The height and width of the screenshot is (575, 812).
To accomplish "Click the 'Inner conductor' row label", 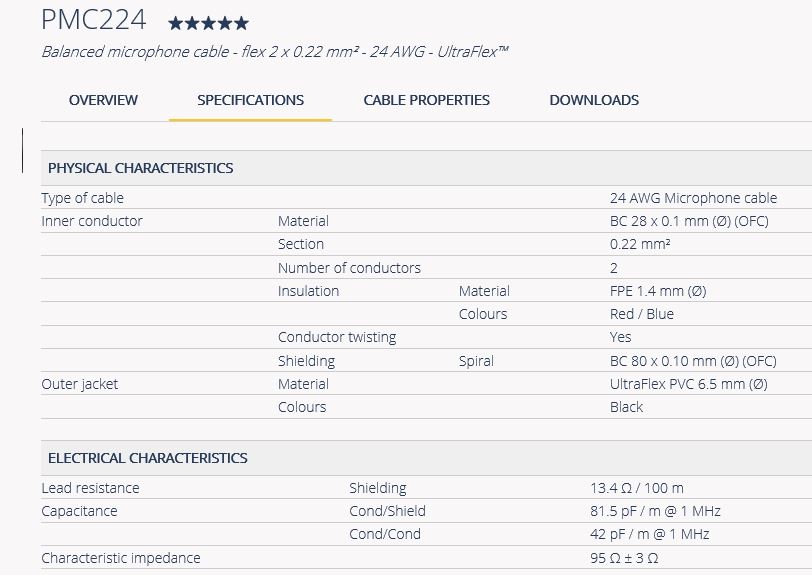I will [92, 221].
